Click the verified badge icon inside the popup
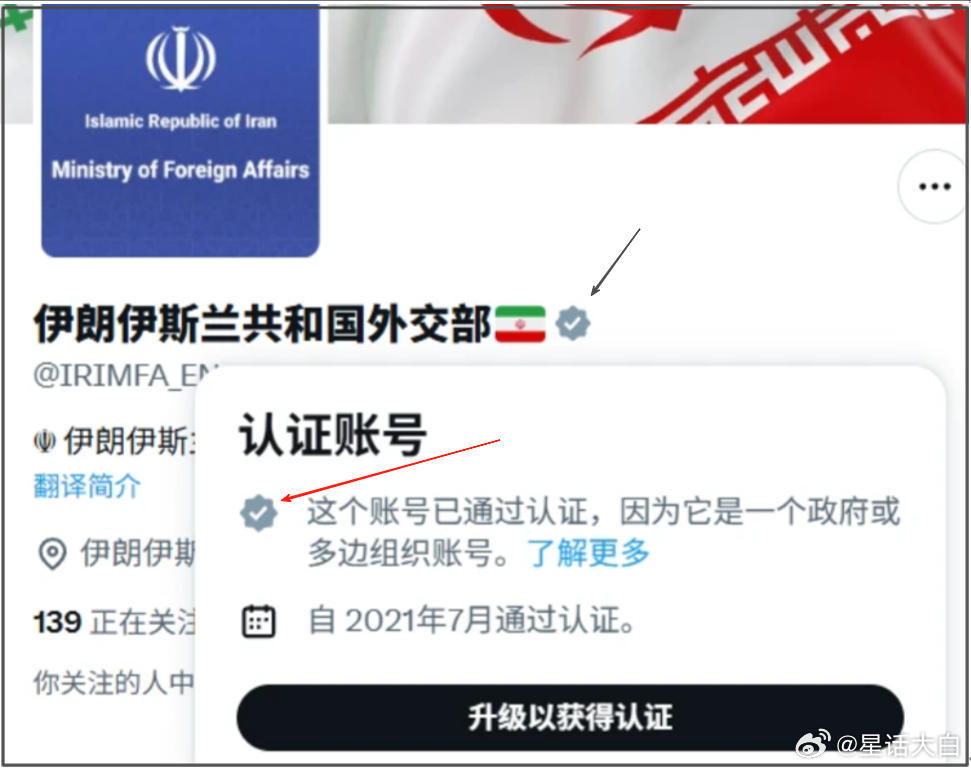 [x=259, y=513]
